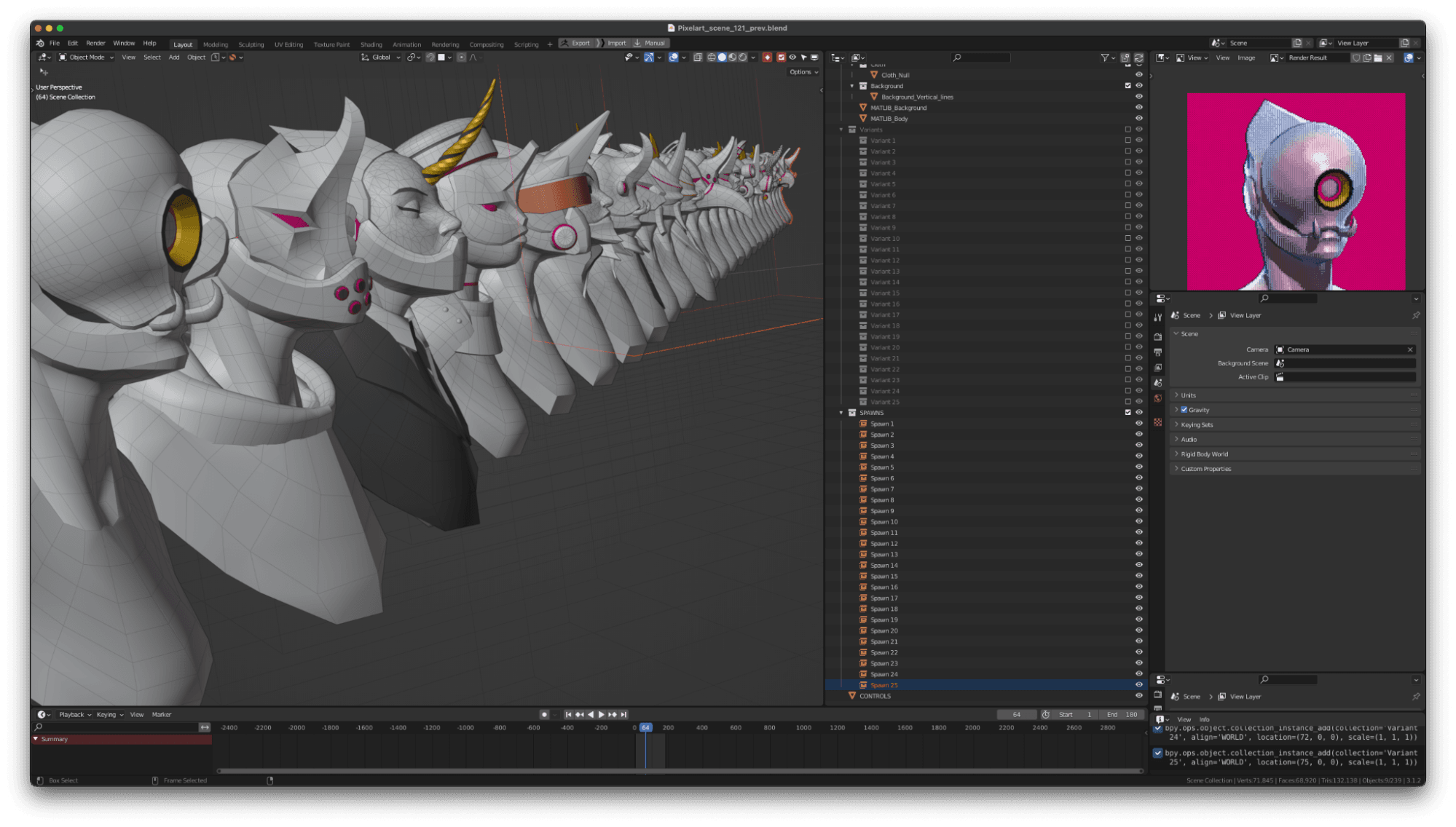Open the Add menu in viewport

click(174, 58)
